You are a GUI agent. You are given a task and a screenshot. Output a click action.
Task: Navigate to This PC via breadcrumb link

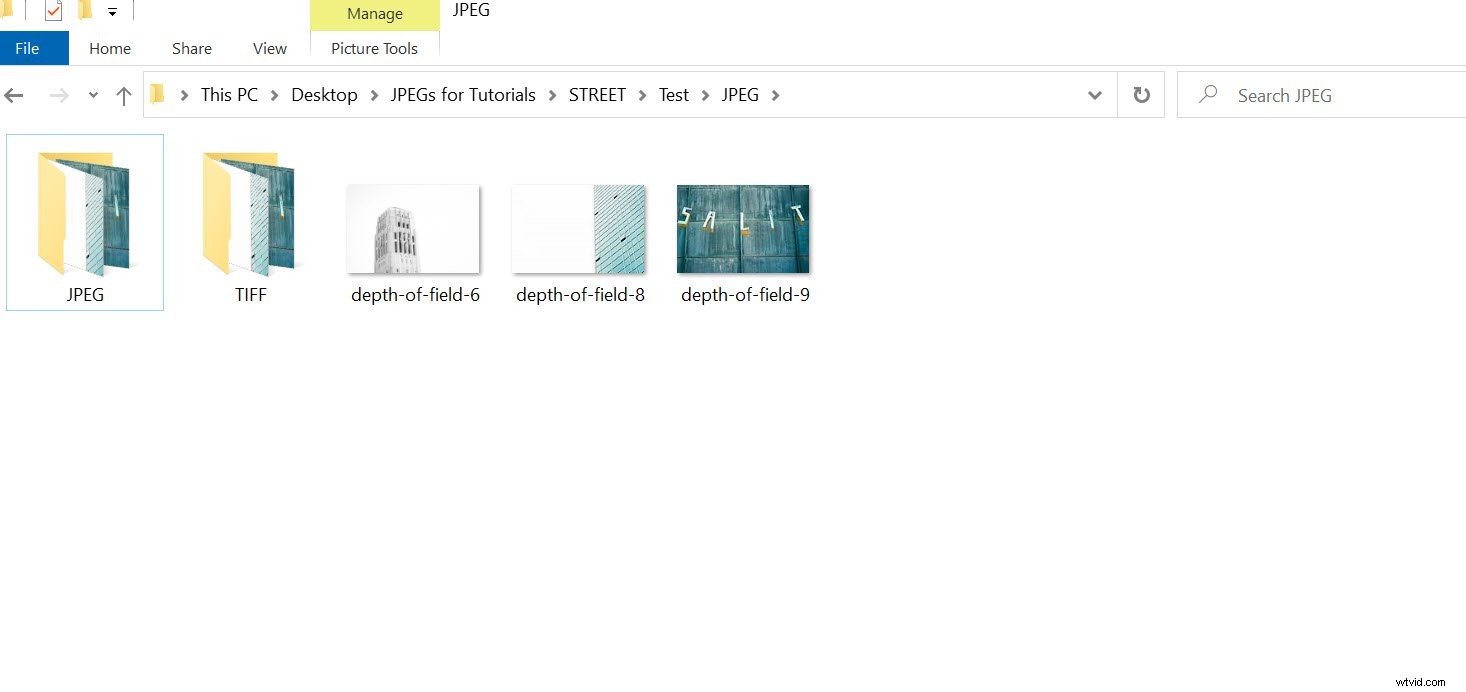(x=229, y=94)
